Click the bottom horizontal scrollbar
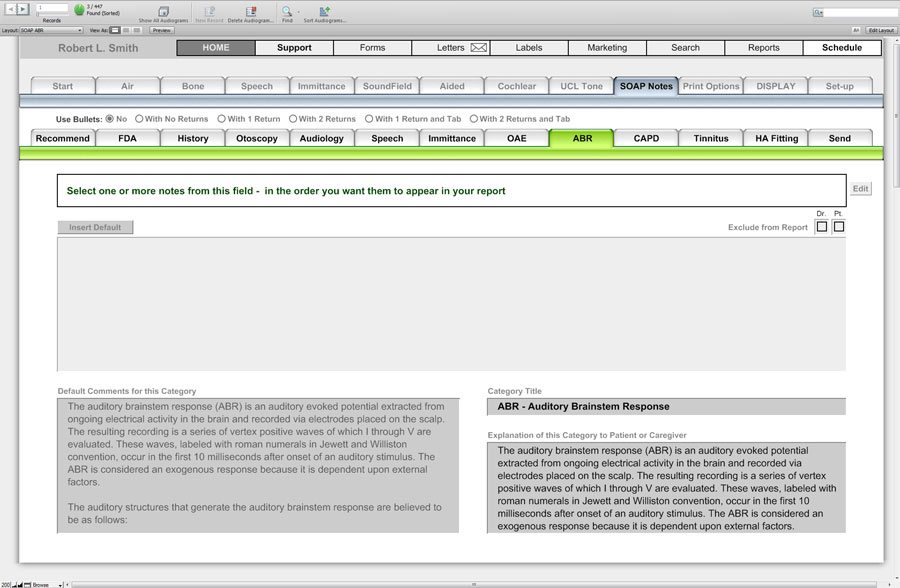Viewport: 900px width, 588px height. coord(474,585)
